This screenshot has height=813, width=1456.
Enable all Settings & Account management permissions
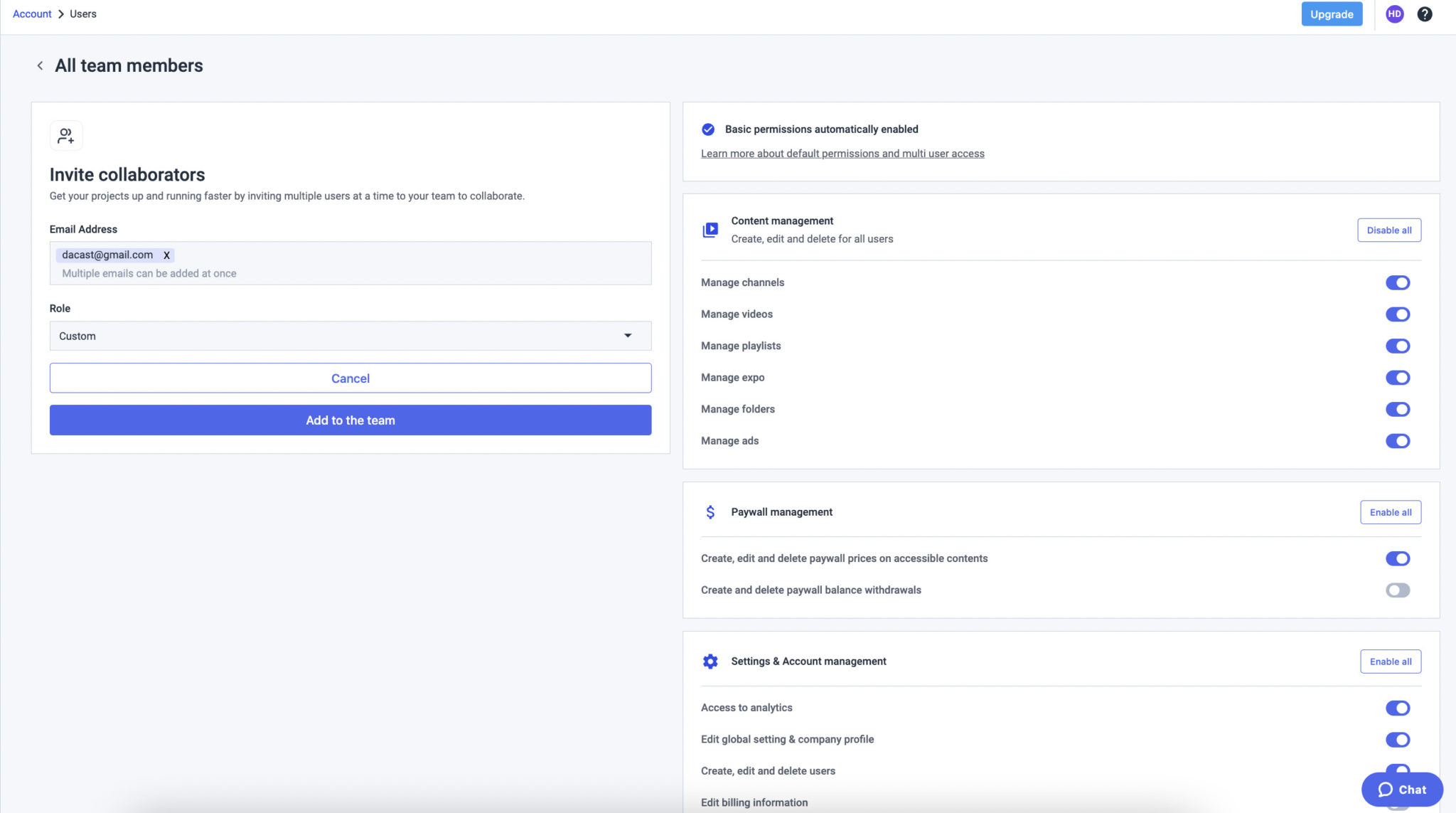click(x=1391, y=661)
